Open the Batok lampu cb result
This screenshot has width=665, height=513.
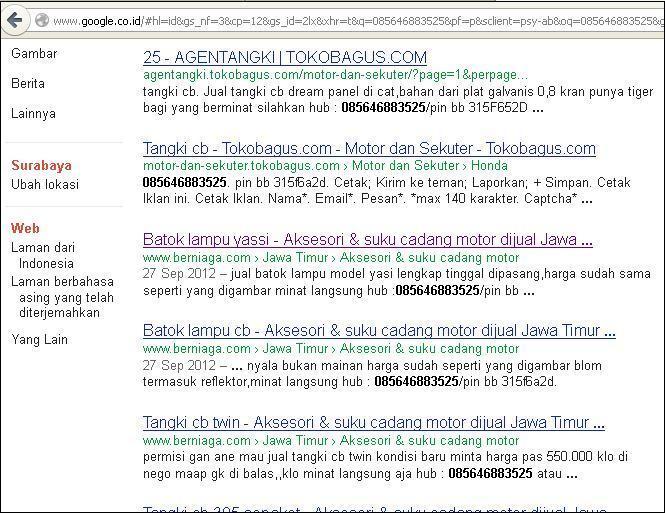click(379, 330)
